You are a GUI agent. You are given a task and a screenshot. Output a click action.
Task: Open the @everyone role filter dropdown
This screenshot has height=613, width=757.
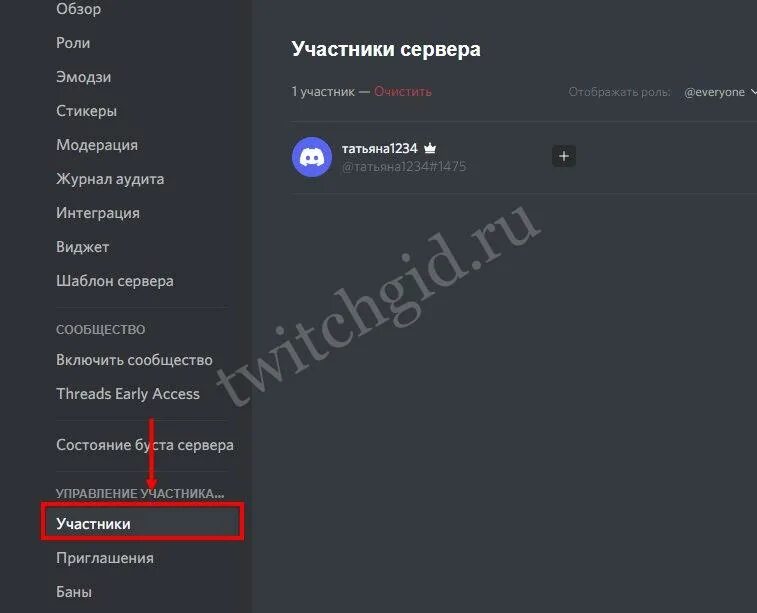[x=720, y=92]
